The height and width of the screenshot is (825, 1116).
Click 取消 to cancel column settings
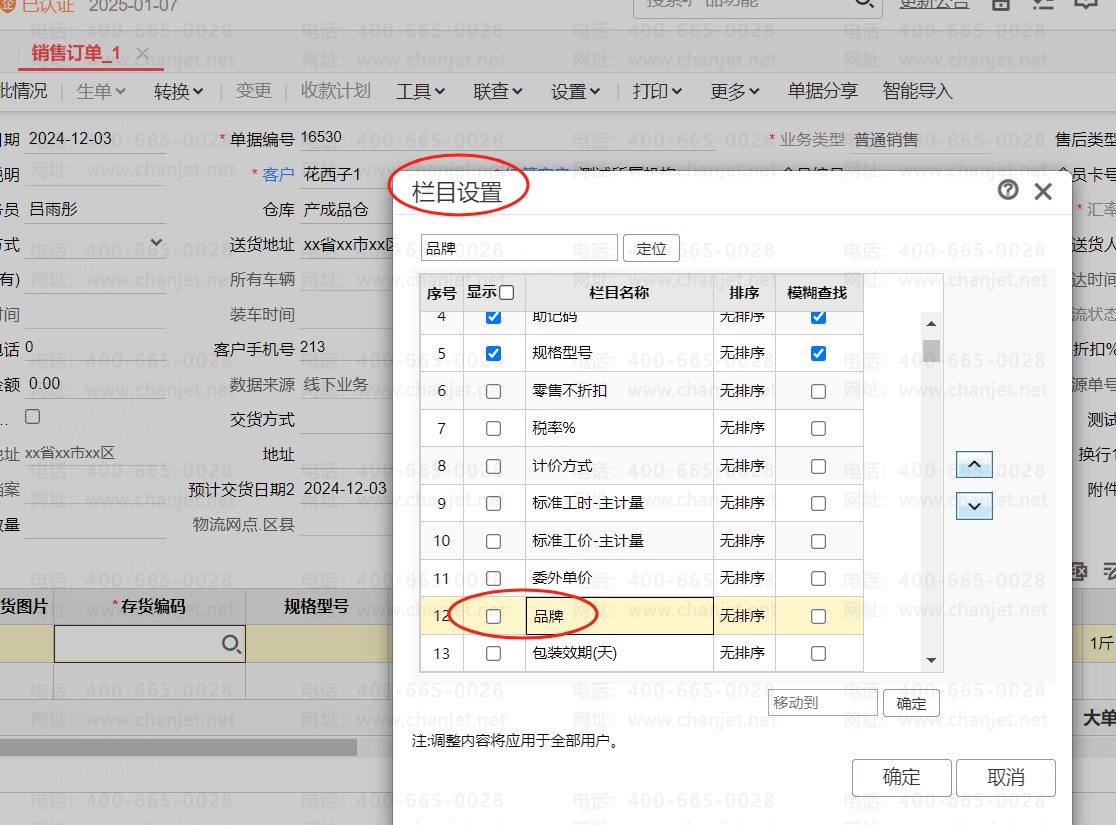[x=1006, y=777]
